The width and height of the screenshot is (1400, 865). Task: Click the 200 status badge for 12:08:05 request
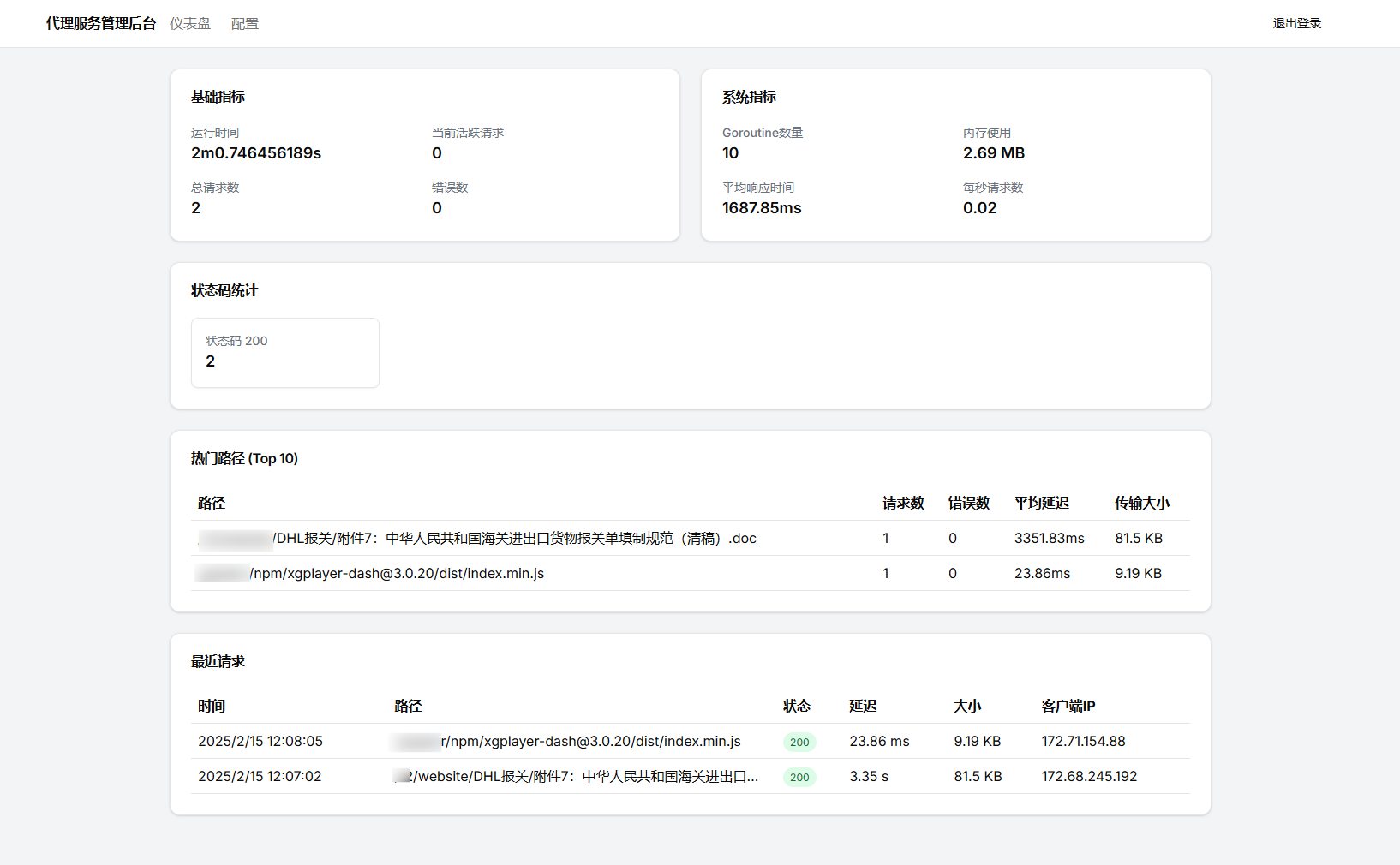(799, 743)
